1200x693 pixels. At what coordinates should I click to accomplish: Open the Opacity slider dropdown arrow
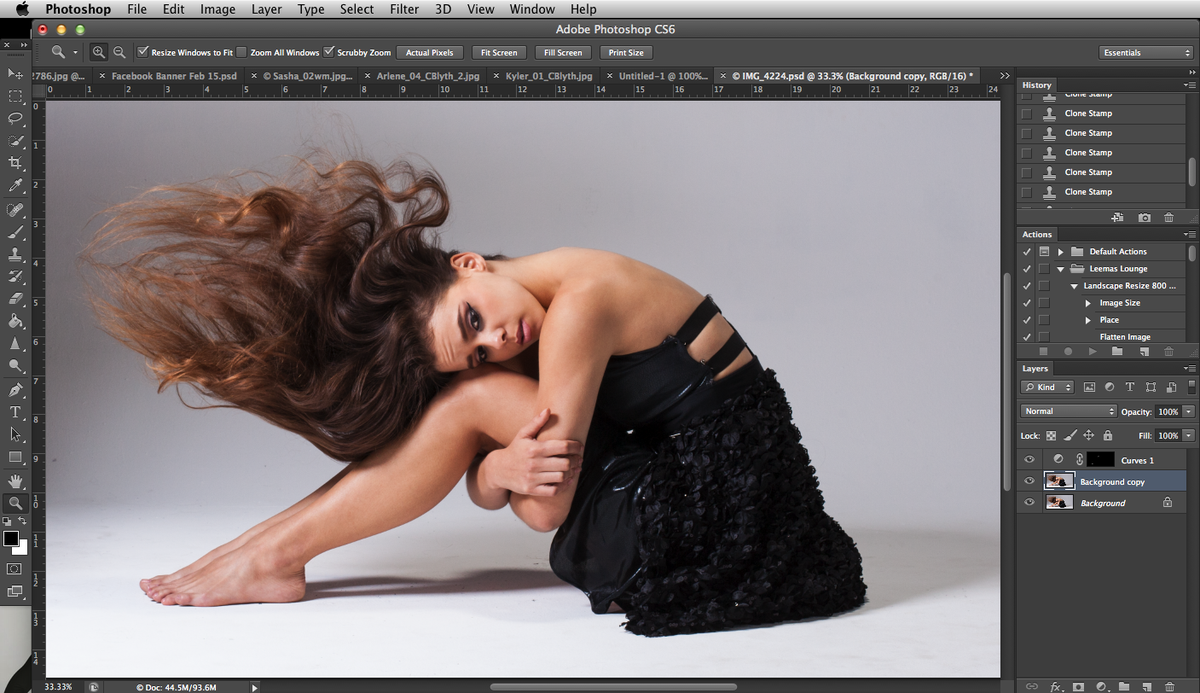[1188, 411]
